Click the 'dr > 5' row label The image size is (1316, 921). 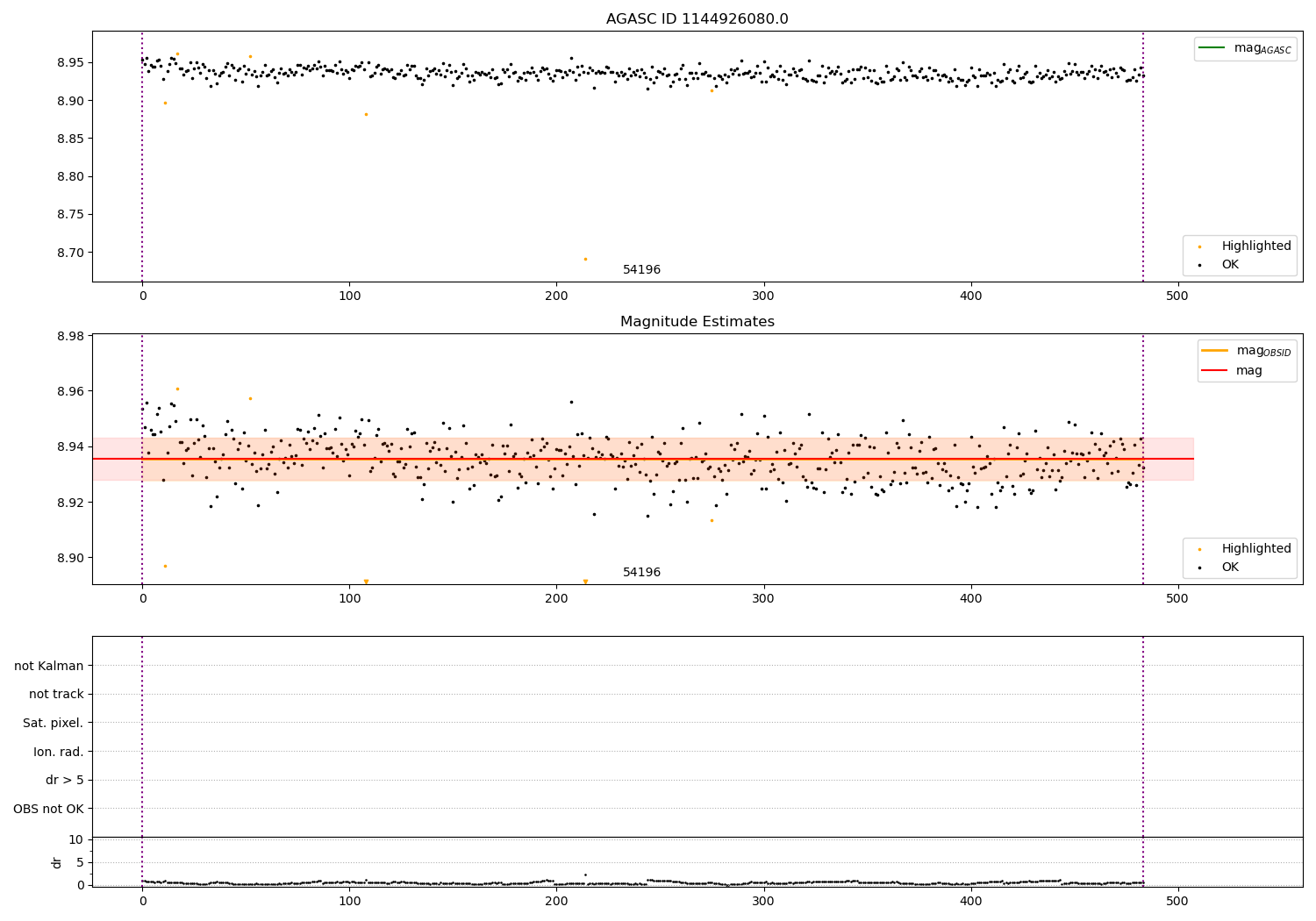pyautogui.click(x=65, y=781)
